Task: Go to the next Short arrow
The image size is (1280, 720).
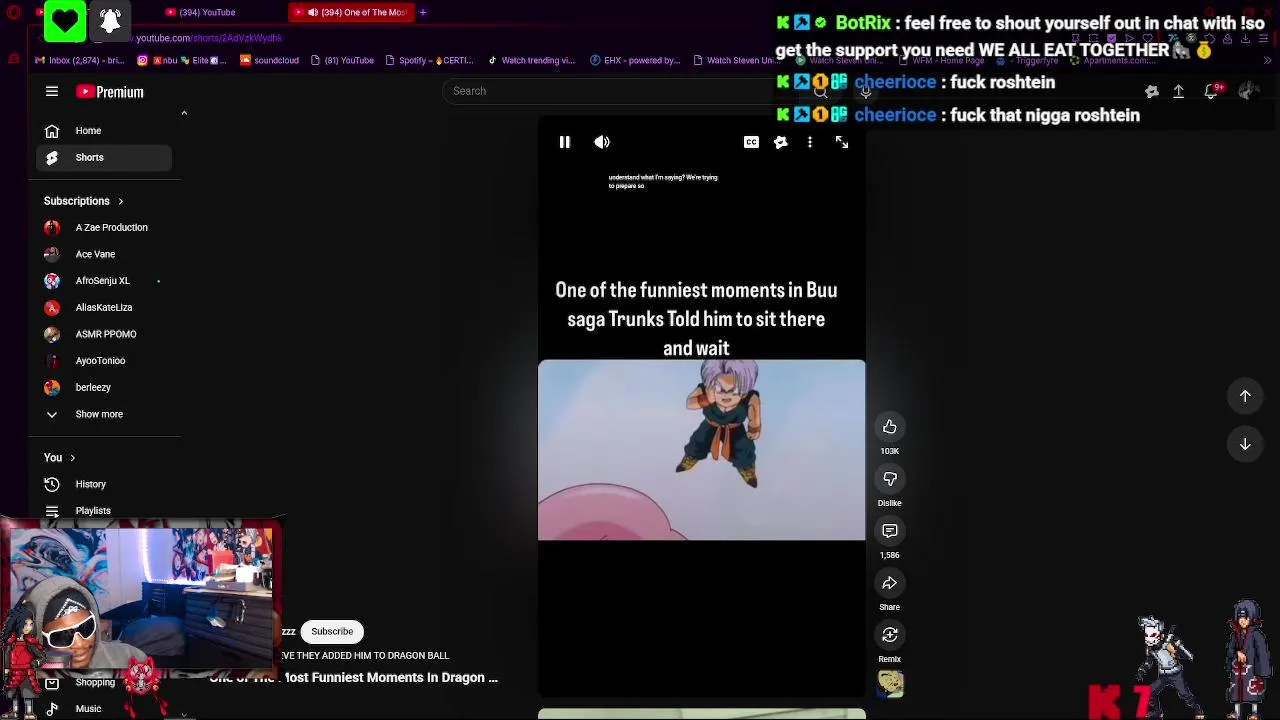Action: click(1246, 444)
